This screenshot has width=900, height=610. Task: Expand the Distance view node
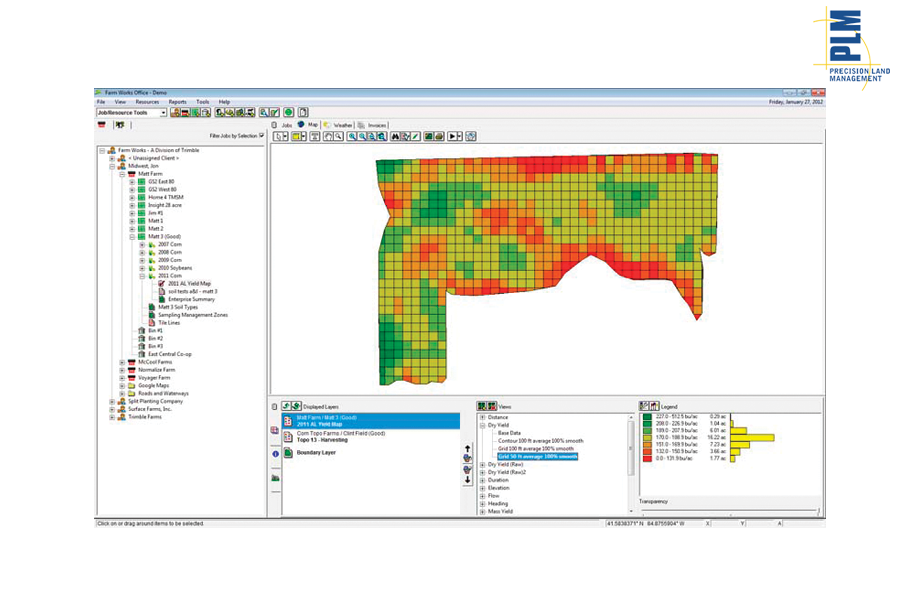483,417
